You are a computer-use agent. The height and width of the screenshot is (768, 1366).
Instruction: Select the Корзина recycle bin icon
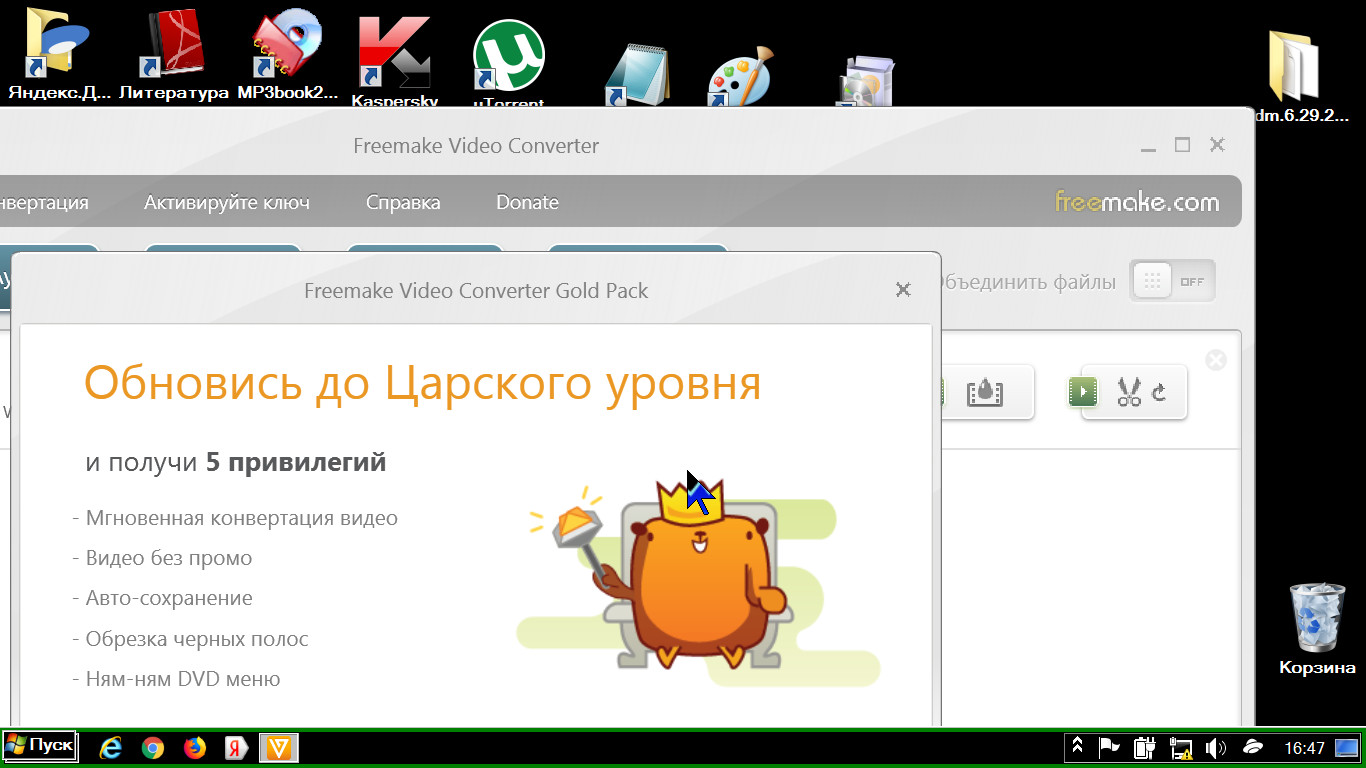point(1318,628)
